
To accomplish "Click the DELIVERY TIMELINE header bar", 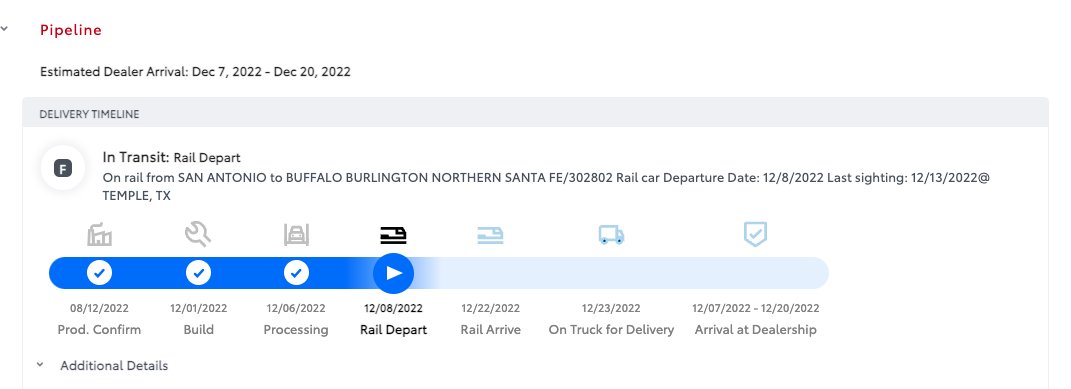I will click(x=536, y=113).
